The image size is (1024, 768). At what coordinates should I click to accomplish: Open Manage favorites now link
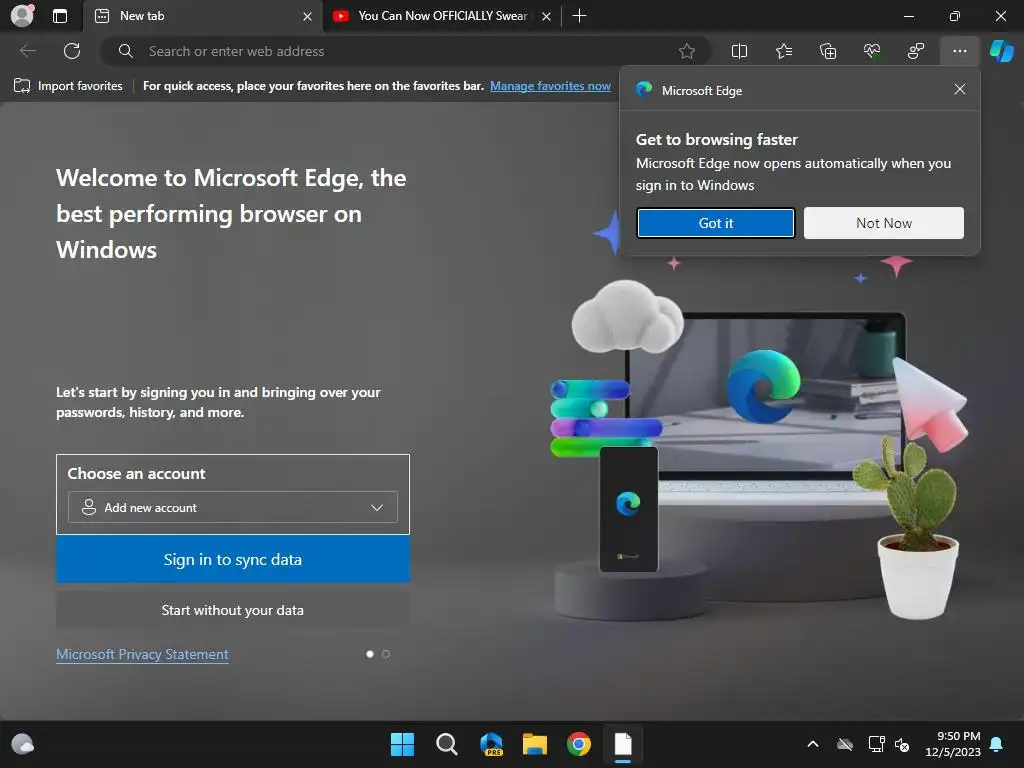550,86
